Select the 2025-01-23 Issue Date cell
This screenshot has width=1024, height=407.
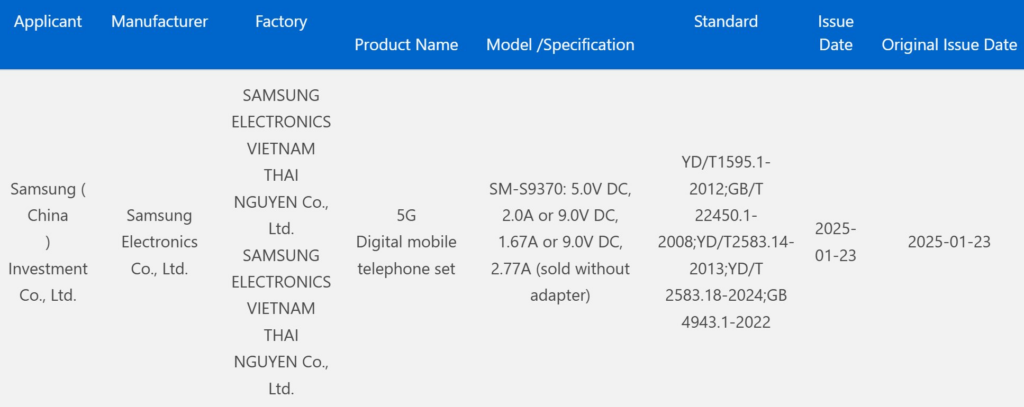click(x=835, y=242)
